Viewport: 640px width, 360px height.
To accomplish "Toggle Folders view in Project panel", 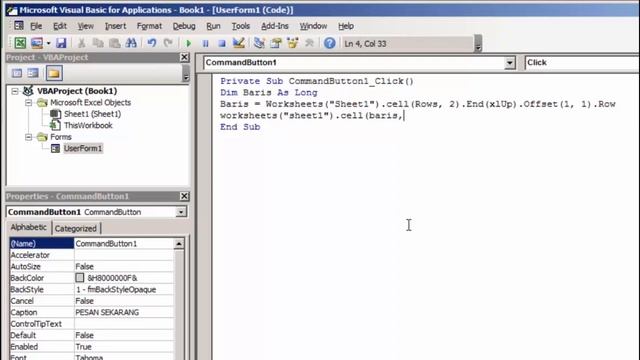I will point(54,73).
